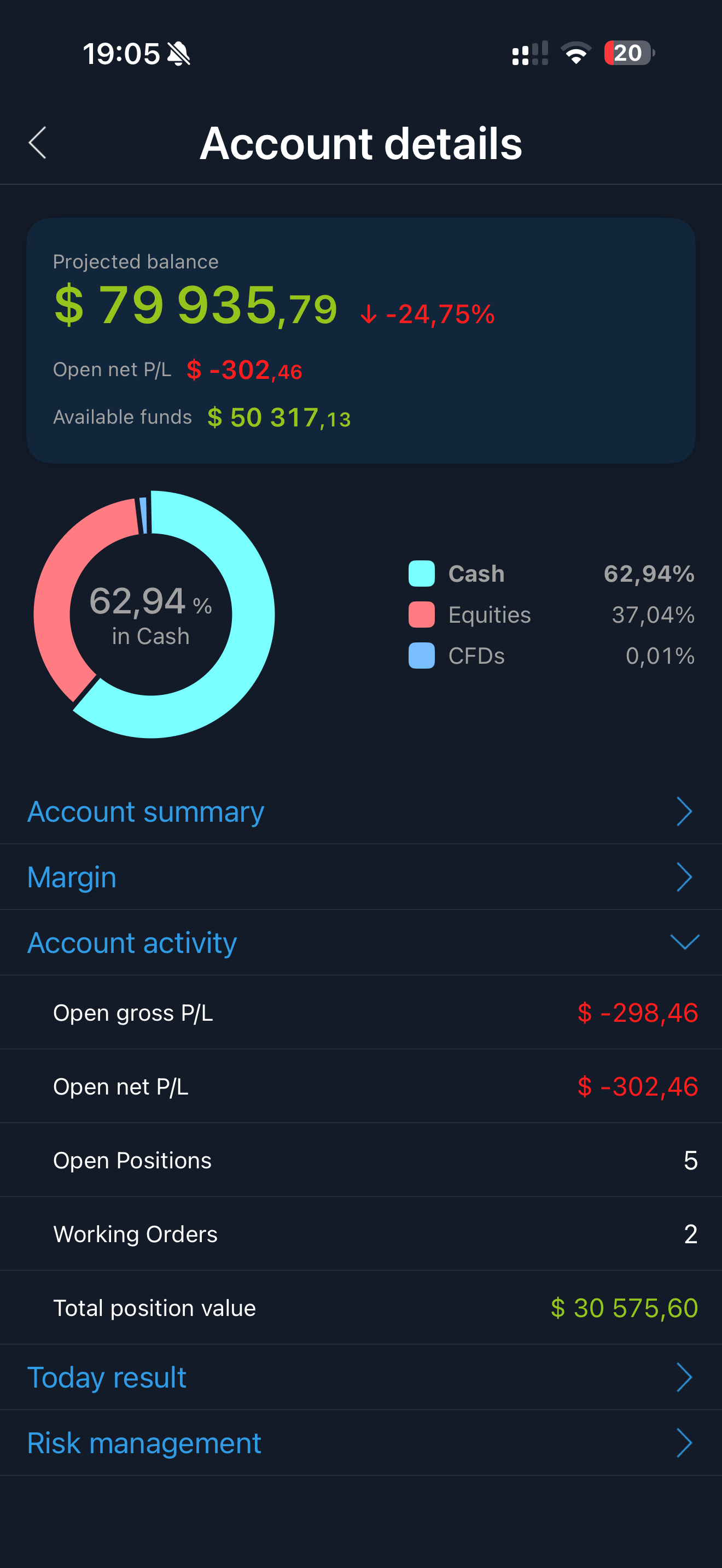Viewport: 722px width, 1568px height.
Task: Open Today result via its chevron
Action: 685,1377
